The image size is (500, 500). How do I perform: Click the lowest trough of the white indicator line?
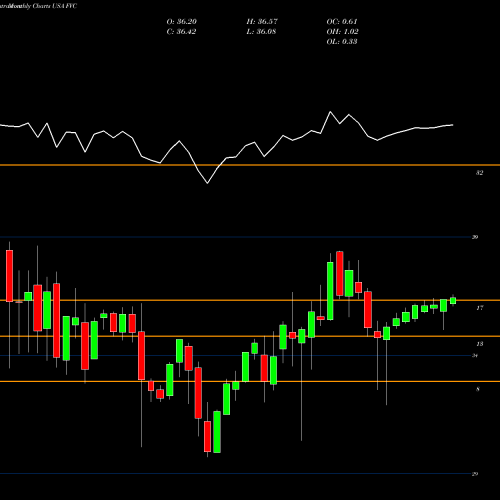point(207,183)
